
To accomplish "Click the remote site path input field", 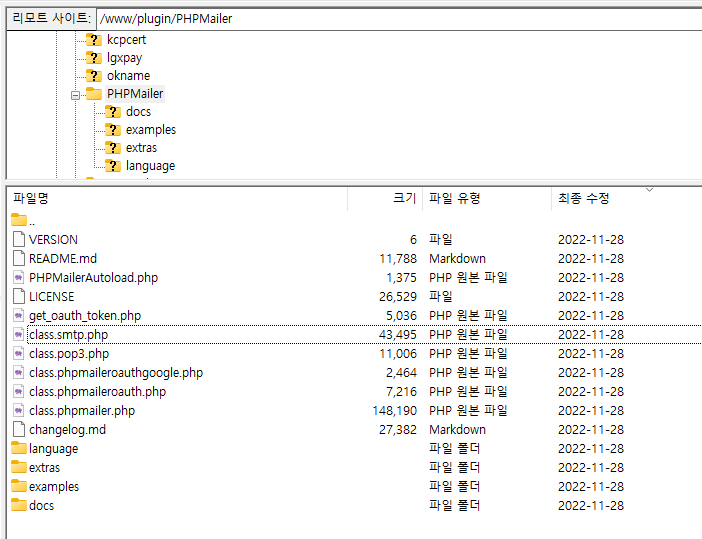I will pos(399,19).
